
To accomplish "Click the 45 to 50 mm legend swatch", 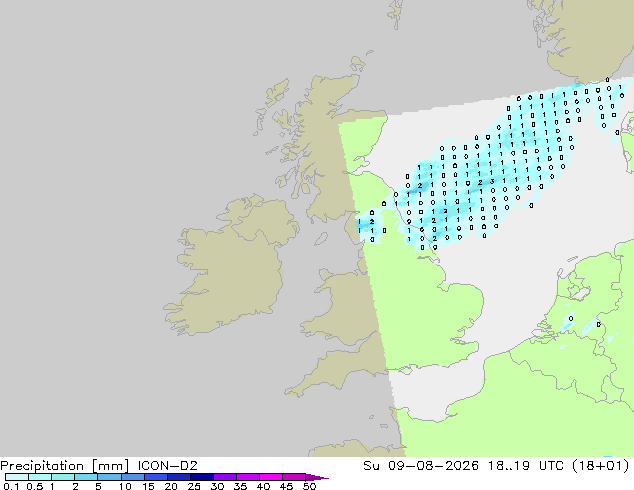I will tap(294, 477).
